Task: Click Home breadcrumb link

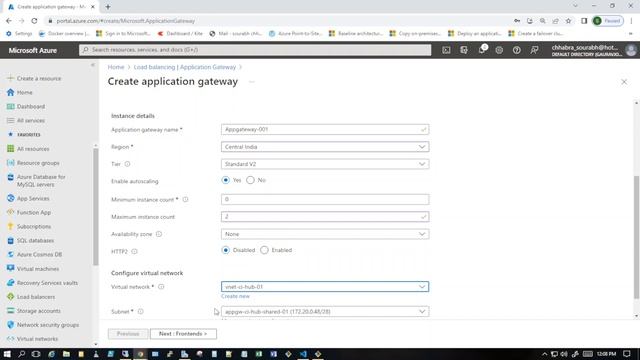Action: [116, 67]
